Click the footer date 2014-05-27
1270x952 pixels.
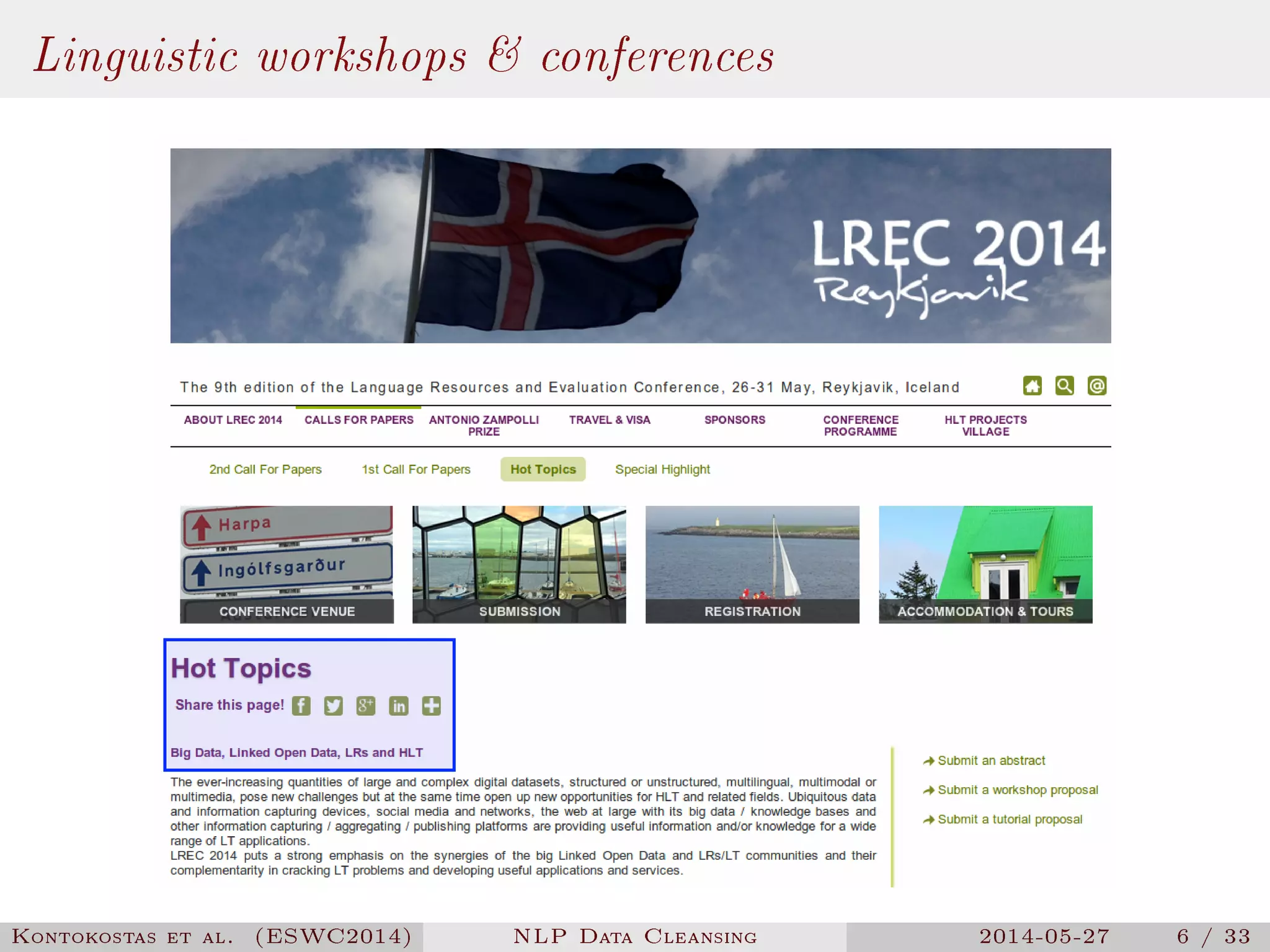point(1044,937)
